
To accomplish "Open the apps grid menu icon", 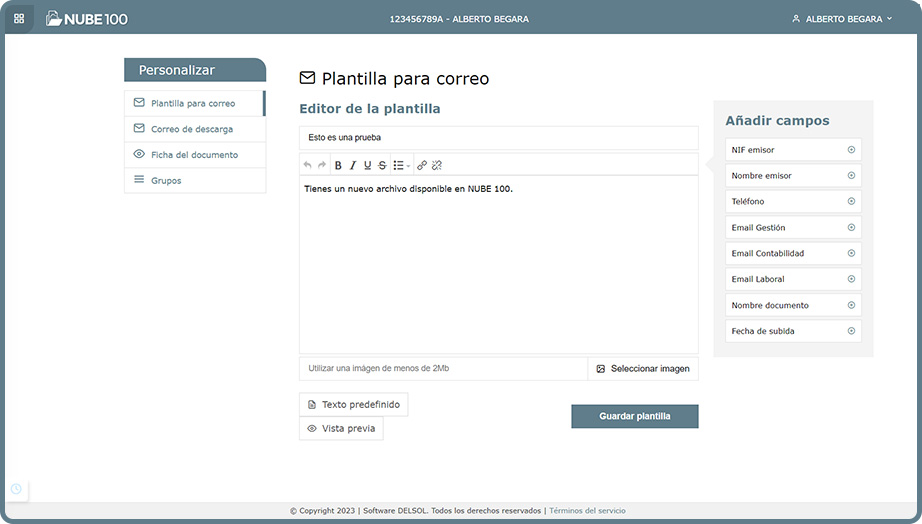I will [x=19, y=18].
